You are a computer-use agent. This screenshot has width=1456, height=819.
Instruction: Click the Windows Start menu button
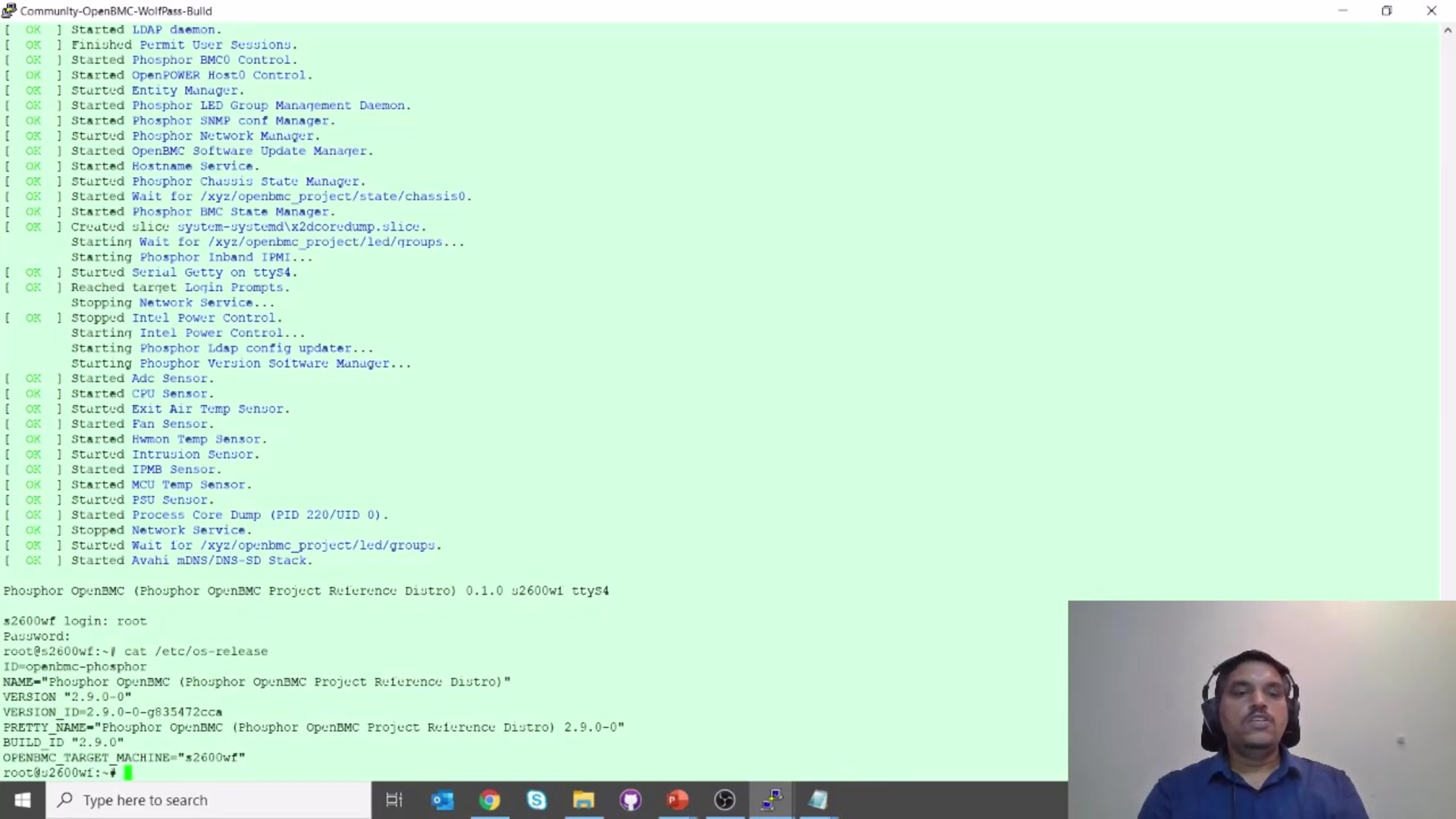[22, 799]
